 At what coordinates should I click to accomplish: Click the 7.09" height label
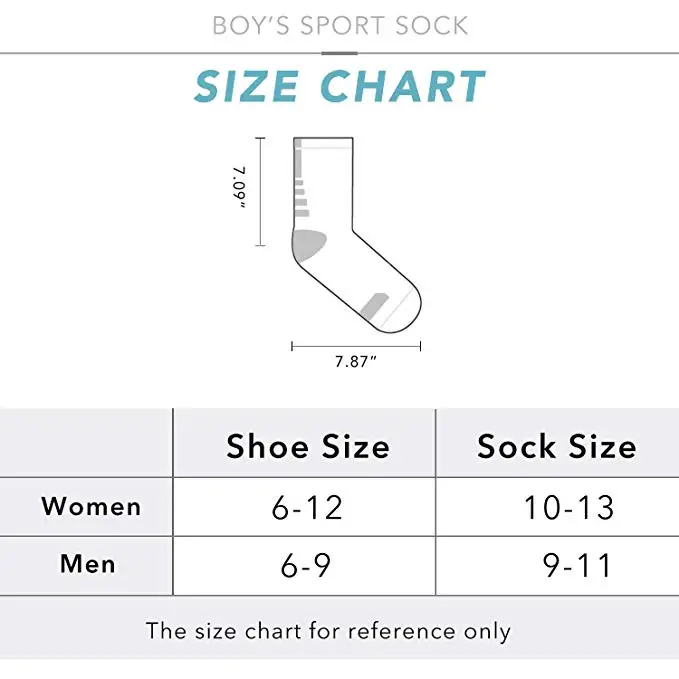(x=239, y=188)
